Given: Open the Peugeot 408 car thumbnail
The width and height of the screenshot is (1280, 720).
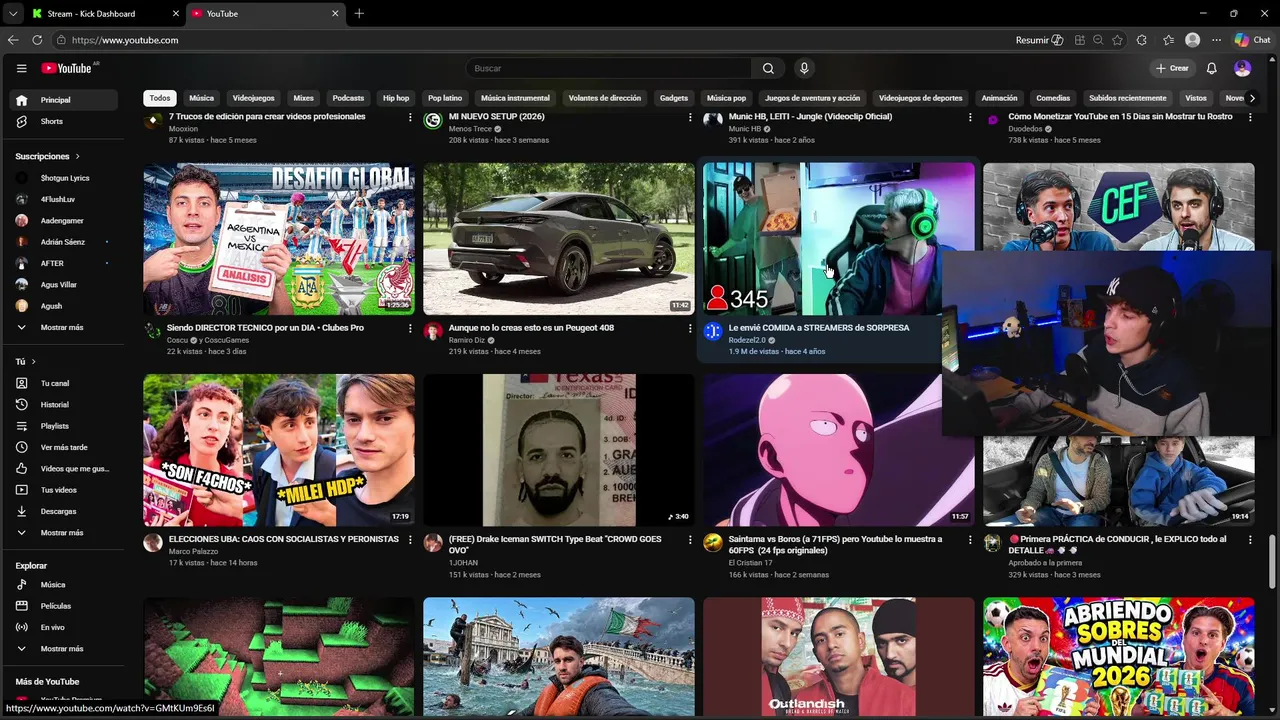Looking at the screenshot, I should point(559,239).
